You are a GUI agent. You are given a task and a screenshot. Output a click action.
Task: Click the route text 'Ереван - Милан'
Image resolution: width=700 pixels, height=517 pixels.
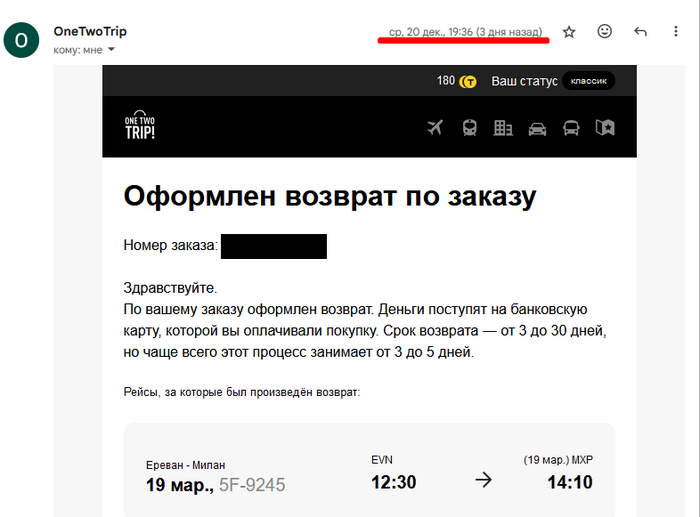(186, 465)
